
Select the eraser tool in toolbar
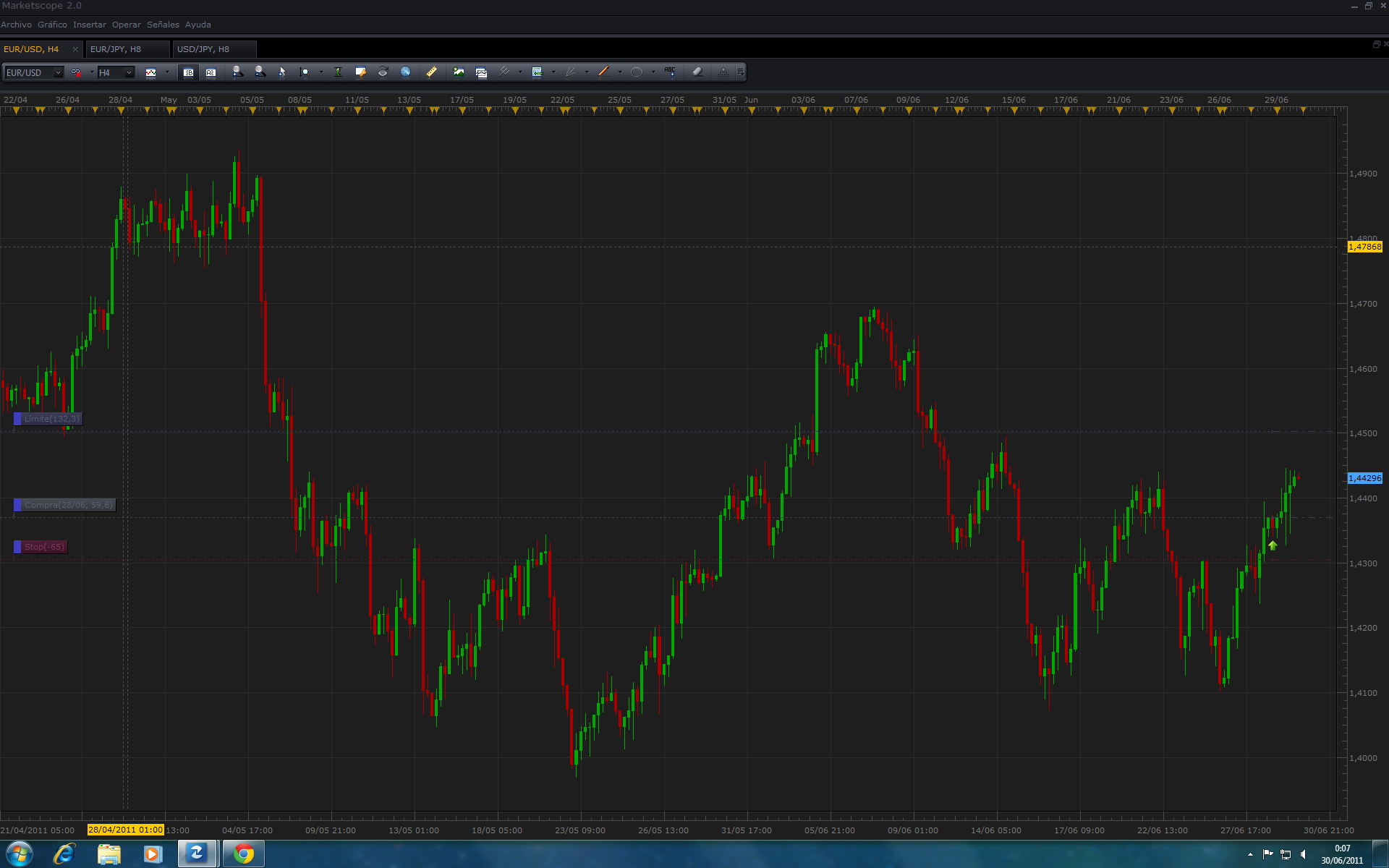pyautogui.click(x=697, y=72)
